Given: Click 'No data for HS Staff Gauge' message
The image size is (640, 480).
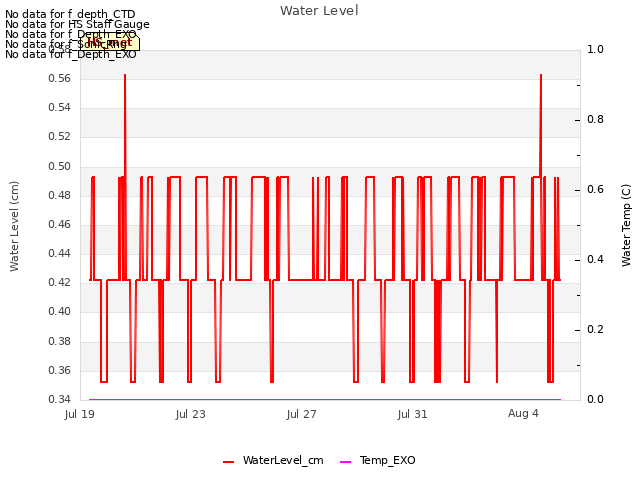Looking at the screenshot, I should coord(77,24).
